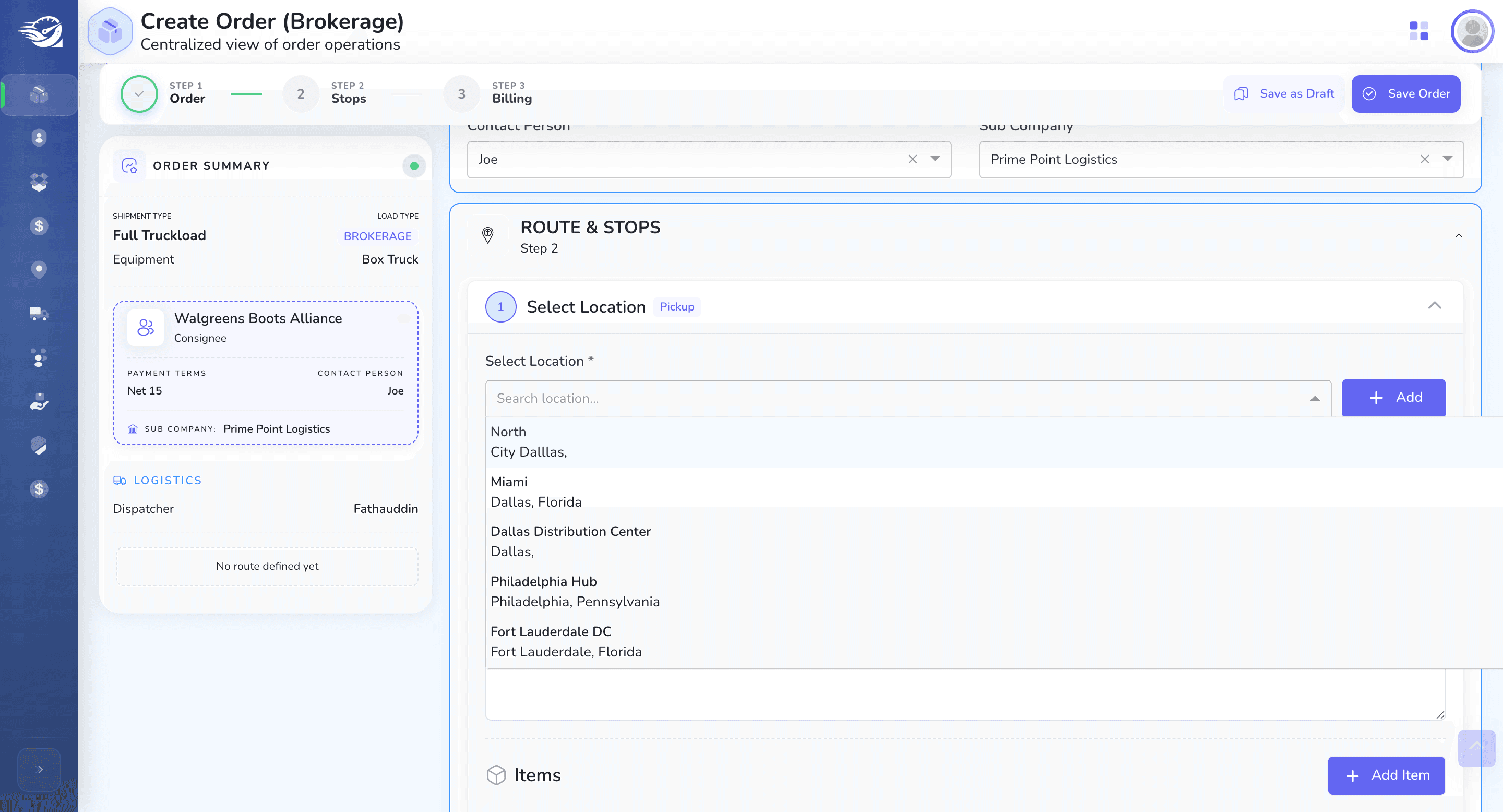Open the people group sidebar icon
The height and width of the screenshot is (812, 1503).
click(x=39, y=357)
